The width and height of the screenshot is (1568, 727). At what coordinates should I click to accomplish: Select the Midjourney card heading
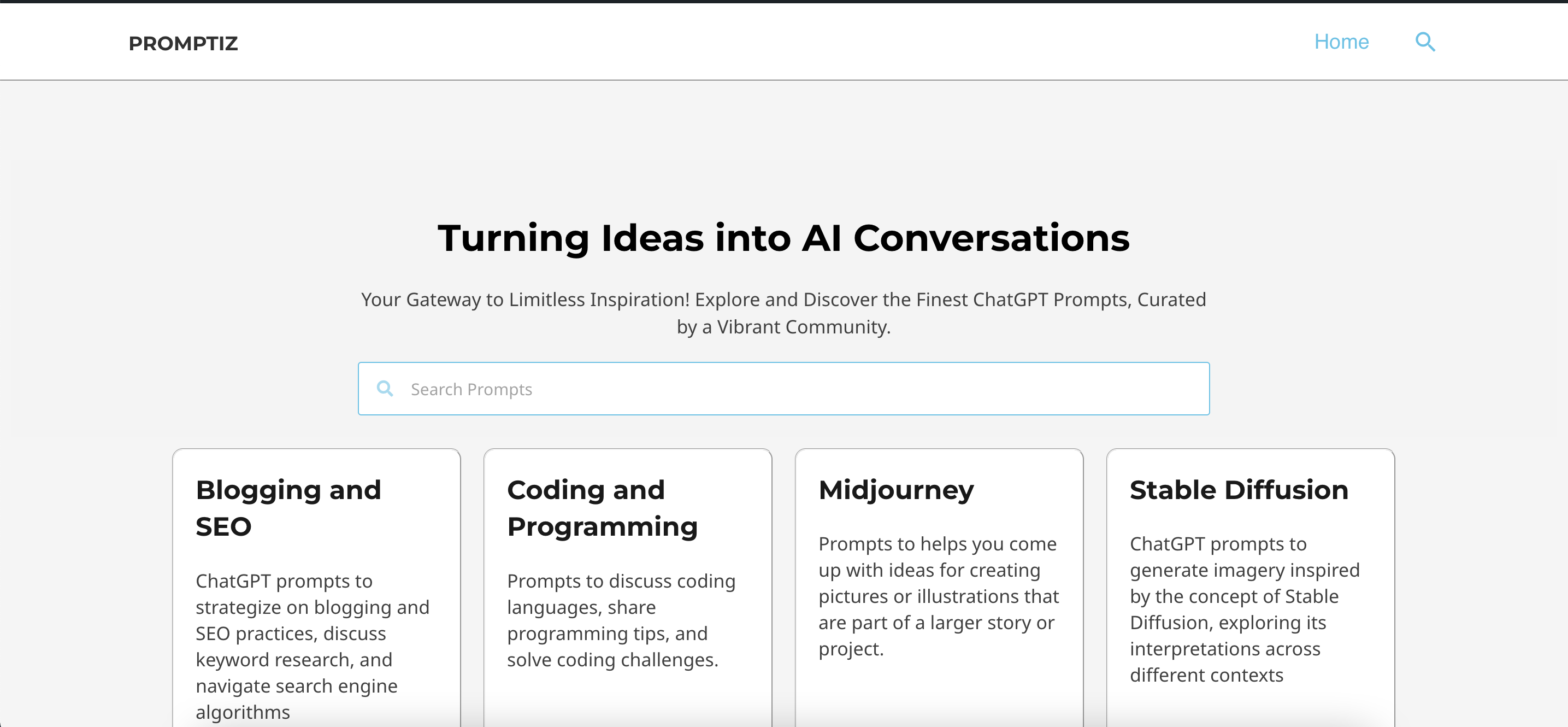click(x=896, y=490)
